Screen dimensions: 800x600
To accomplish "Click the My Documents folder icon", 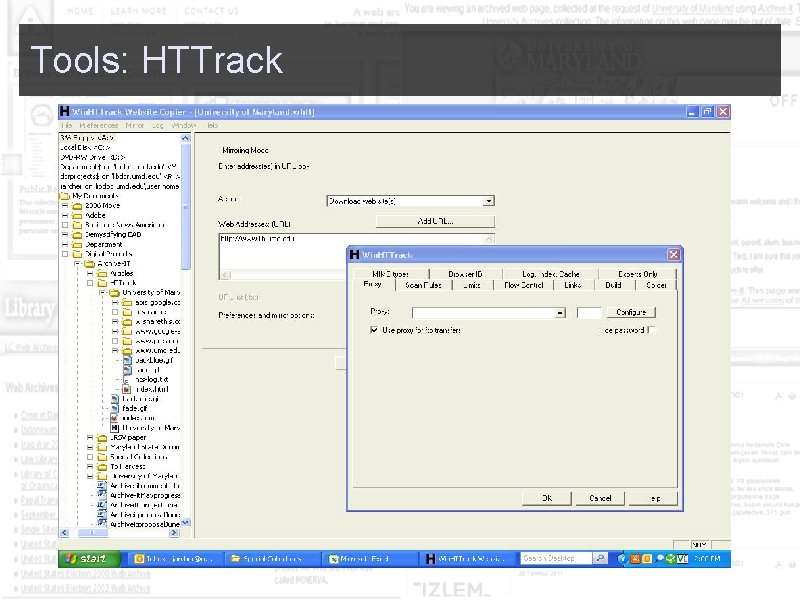I will point(65,196).
